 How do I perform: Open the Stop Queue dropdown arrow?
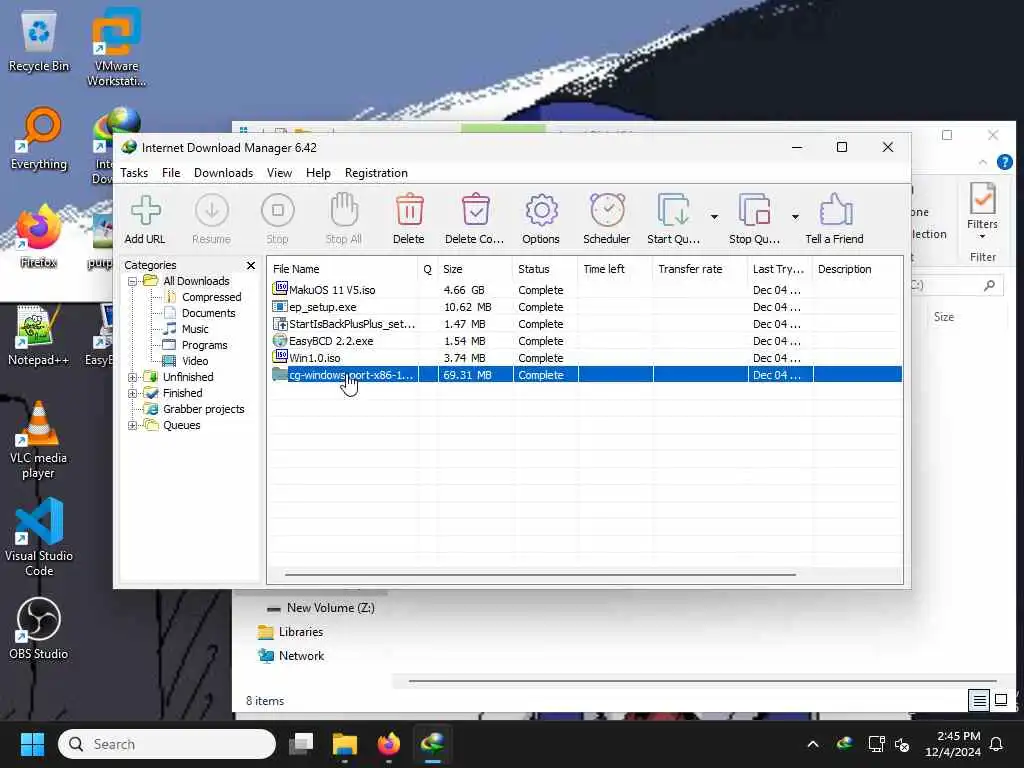795,217
